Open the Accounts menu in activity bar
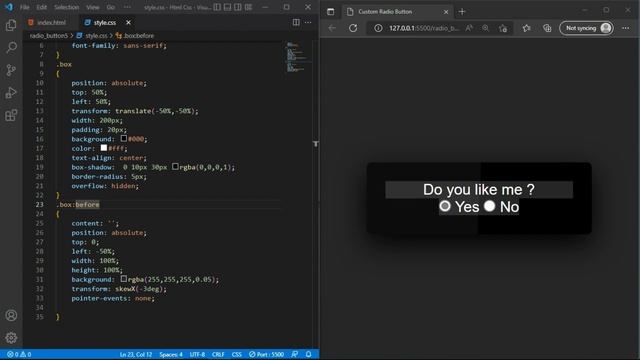The width and height of the screenshot is (640, 360). click(x=11, y=315)
